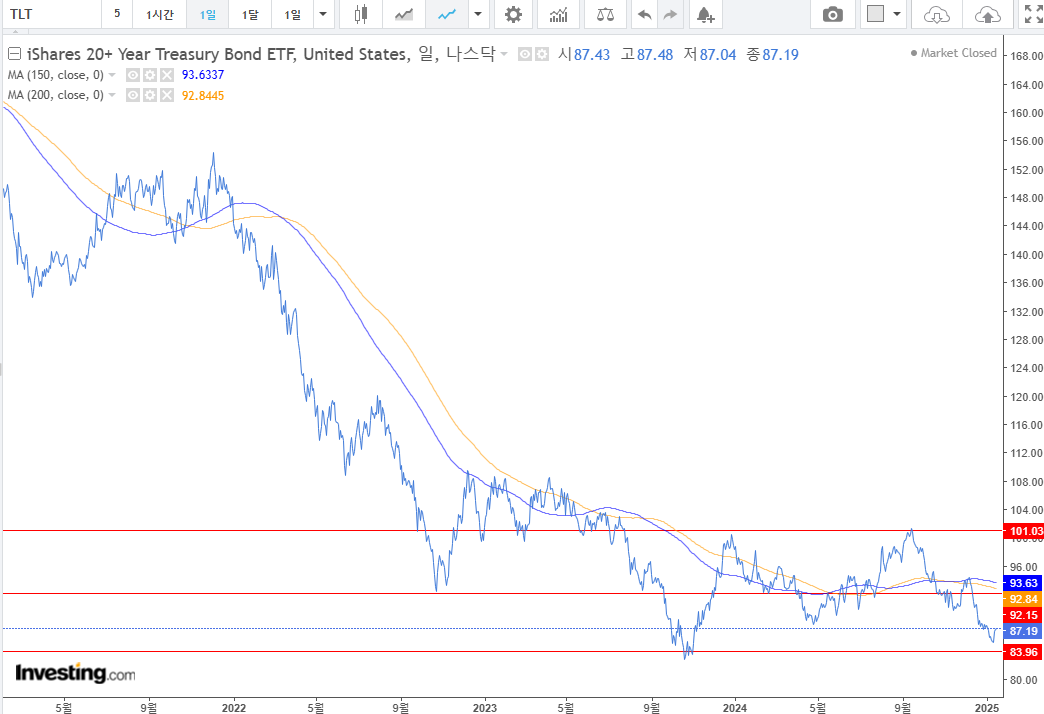Viewport: 1044px width, 714px height.
Task: Select the red 92.15 price label
Action: pyautogui.click(x=1023, y=615)
